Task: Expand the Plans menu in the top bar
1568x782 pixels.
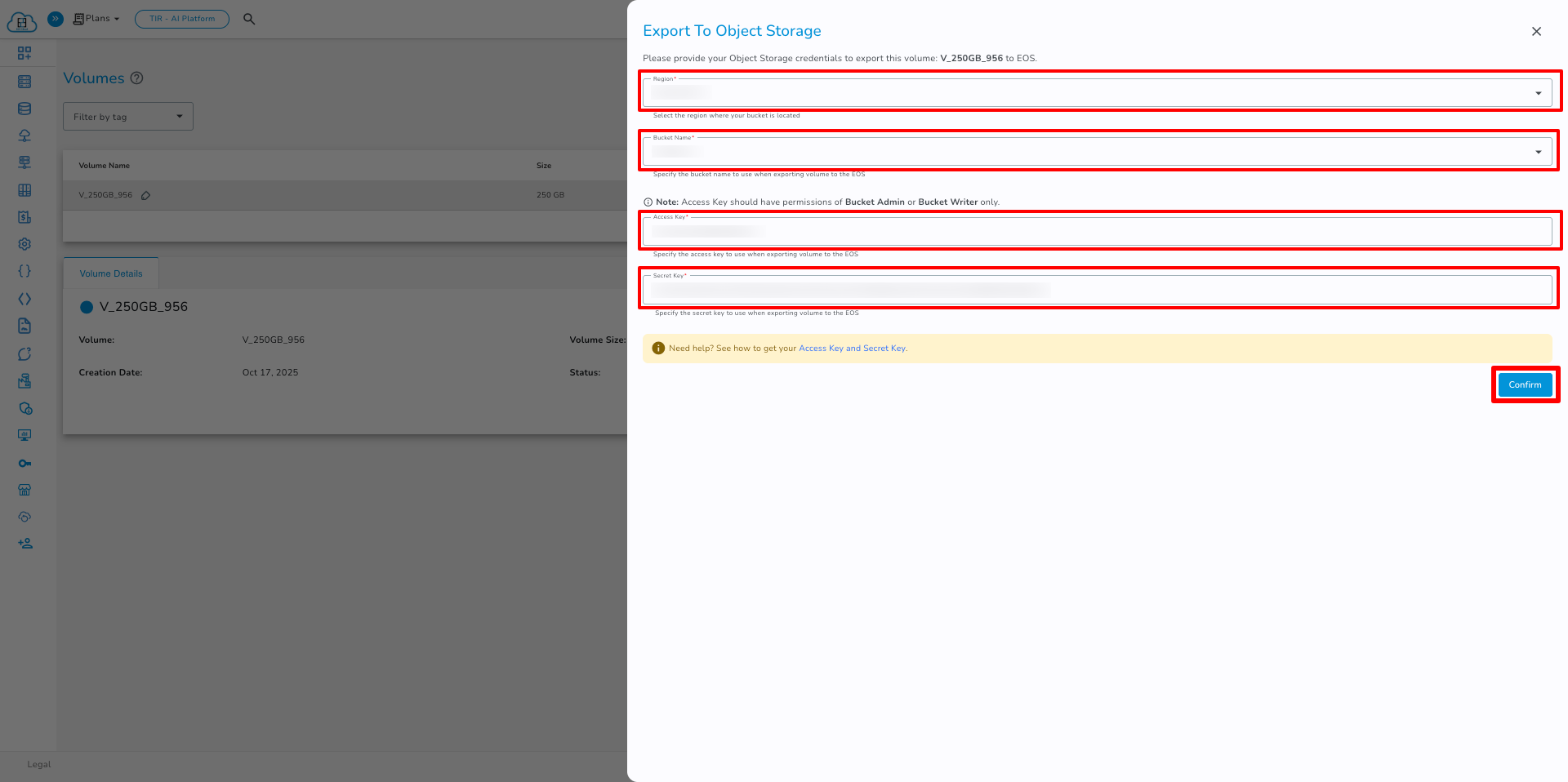Action: [96, 18]
